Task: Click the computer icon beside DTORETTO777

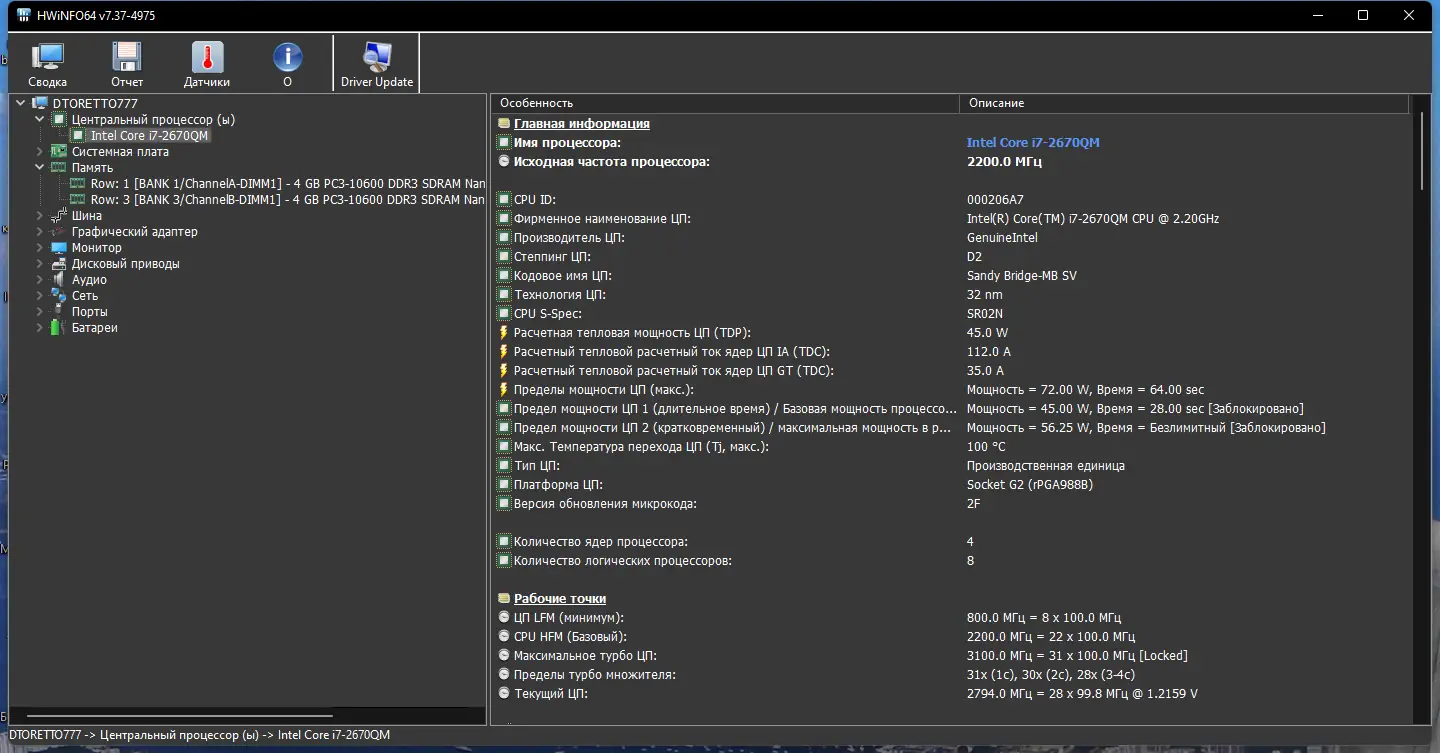Action: (x=41, y=103)
